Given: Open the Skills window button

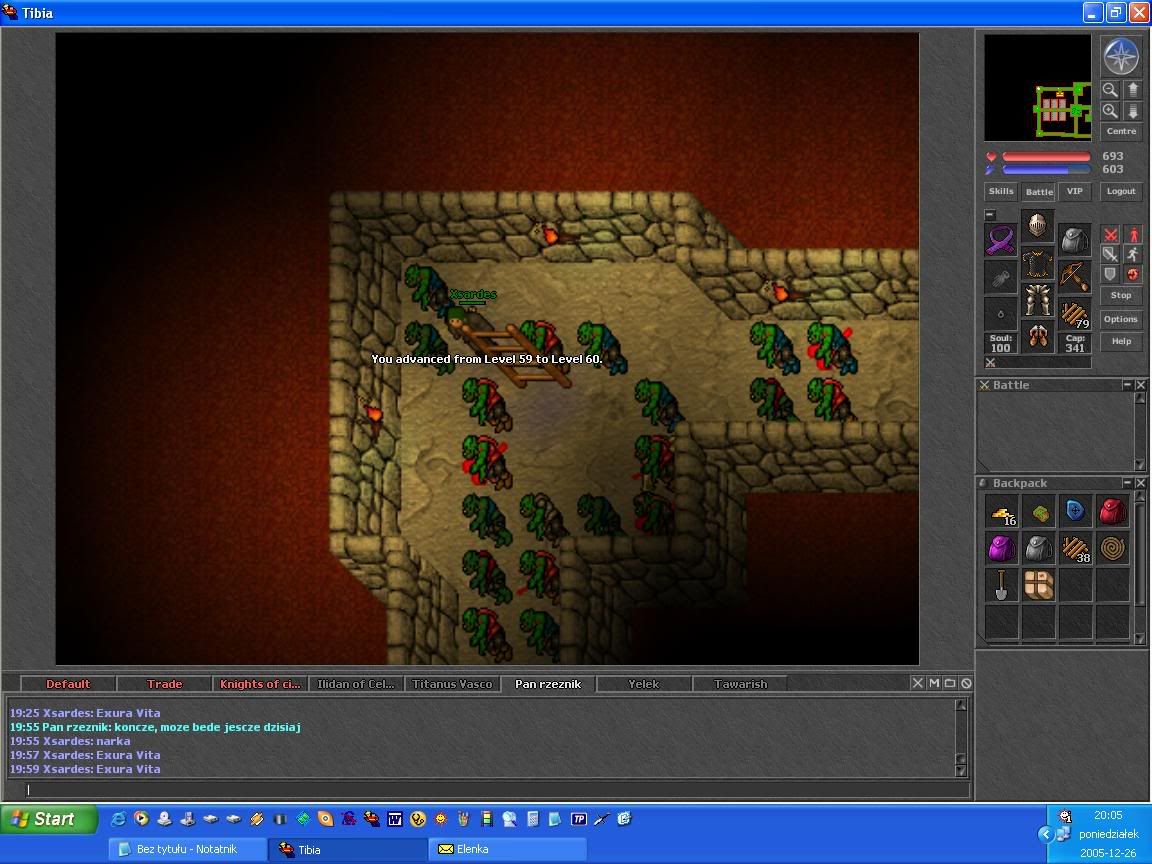Looking at the screenshot, I should (1001, 191).
